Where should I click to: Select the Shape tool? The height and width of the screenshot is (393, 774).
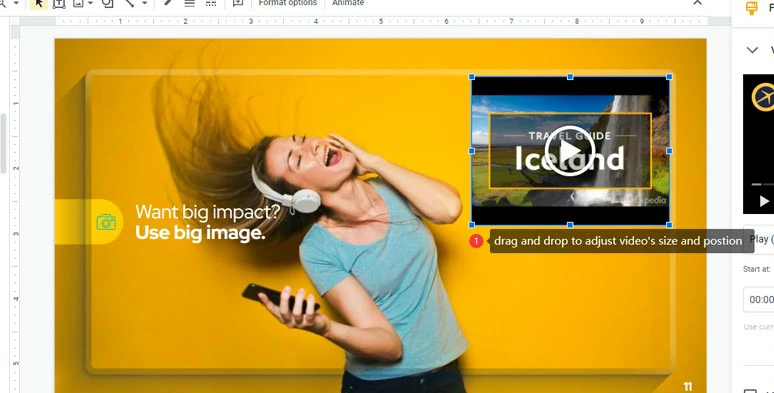(108, 3)
